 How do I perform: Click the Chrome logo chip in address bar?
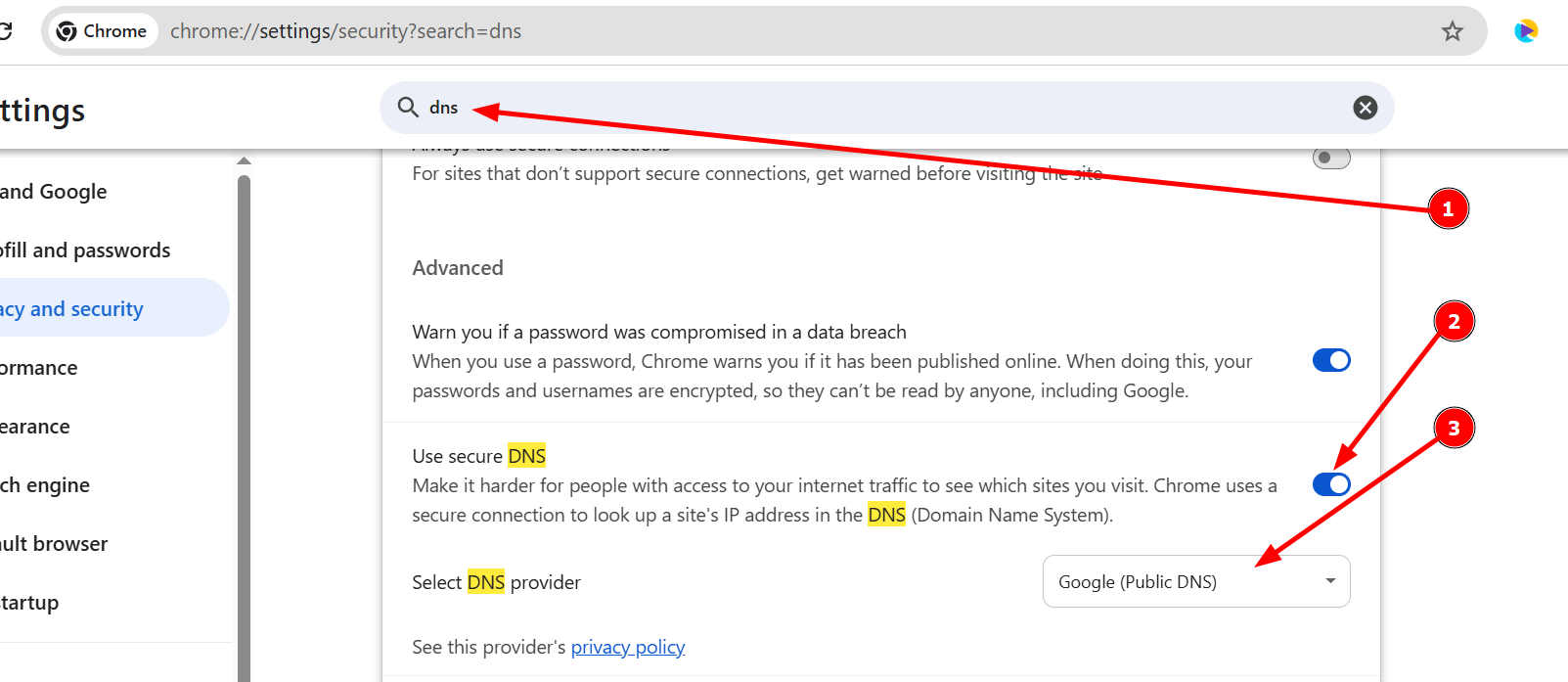pyautogui.click(x=102, y=31)
